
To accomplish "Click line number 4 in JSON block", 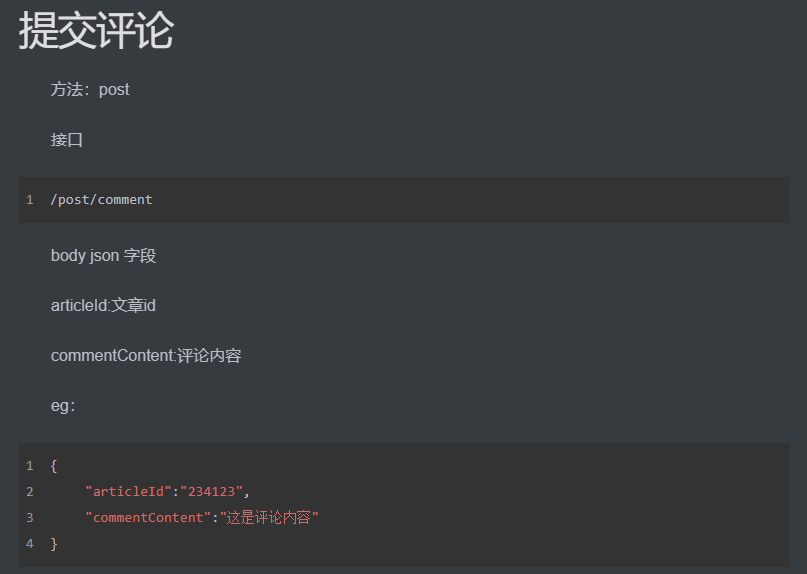I will pos(30,544).
